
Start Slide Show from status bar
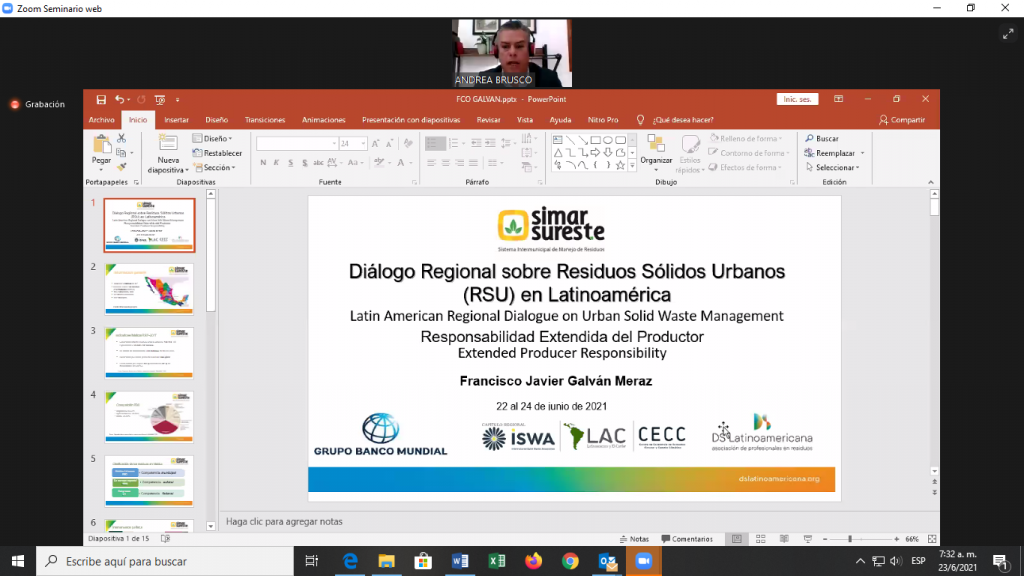[x=808, y=539]
